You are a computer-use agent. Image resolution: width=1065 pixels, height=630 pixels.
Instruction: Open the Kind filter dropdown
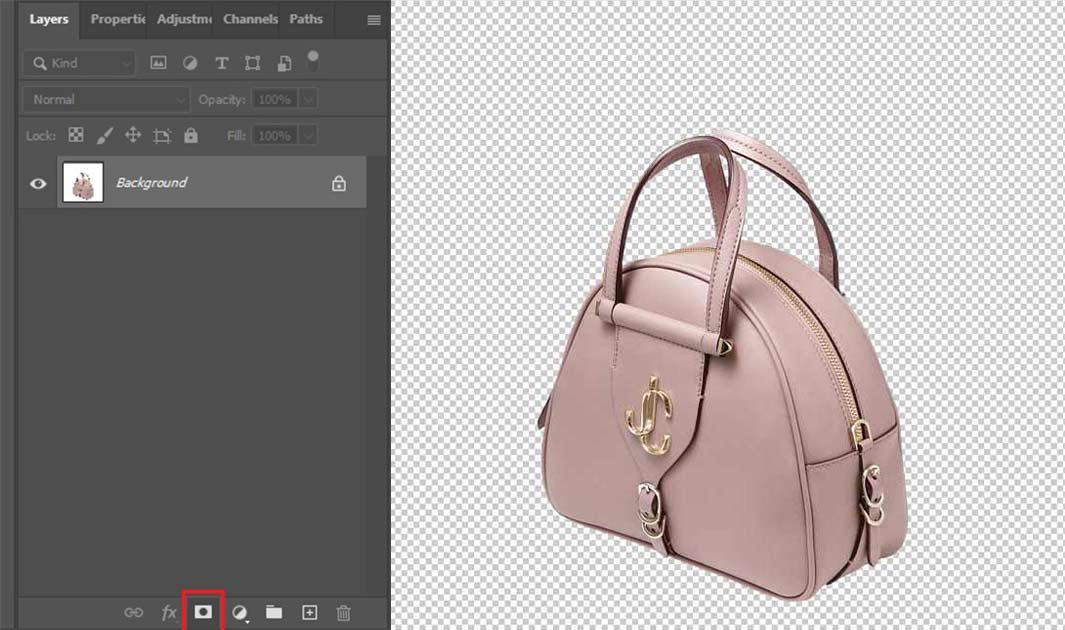(x=79, y=63)
